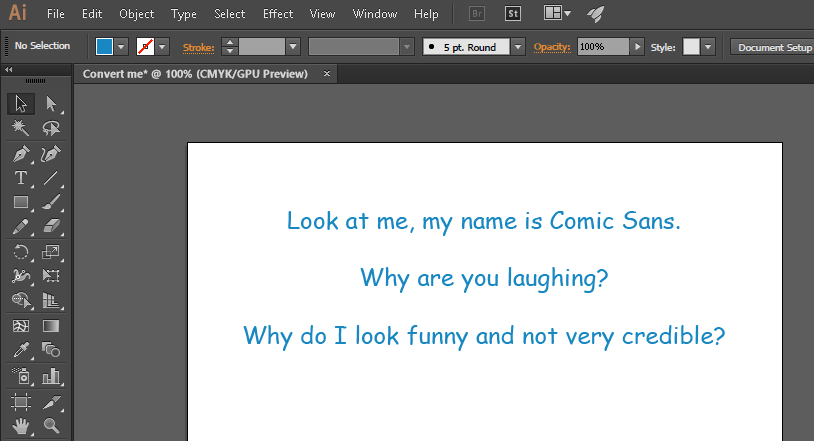Open the Stroke panel link
The width and height of the screenshot is (814, 441).
click(x=198, y=48)
